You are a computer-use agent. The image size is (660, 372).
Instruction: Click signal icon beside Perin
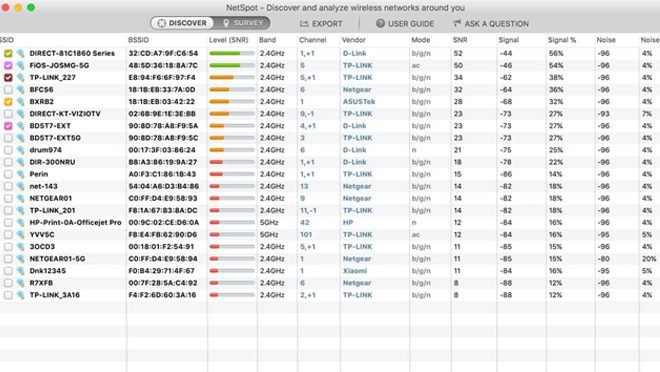click(20, 174)
